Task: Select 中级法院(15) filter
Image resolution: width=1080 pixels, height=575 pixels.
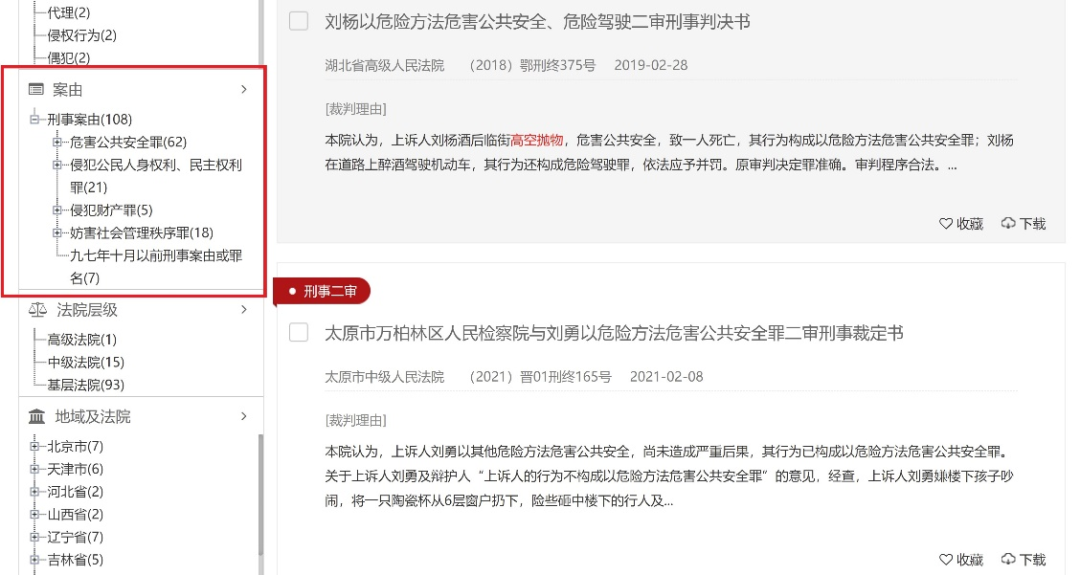Action: (x=85, y=362)
